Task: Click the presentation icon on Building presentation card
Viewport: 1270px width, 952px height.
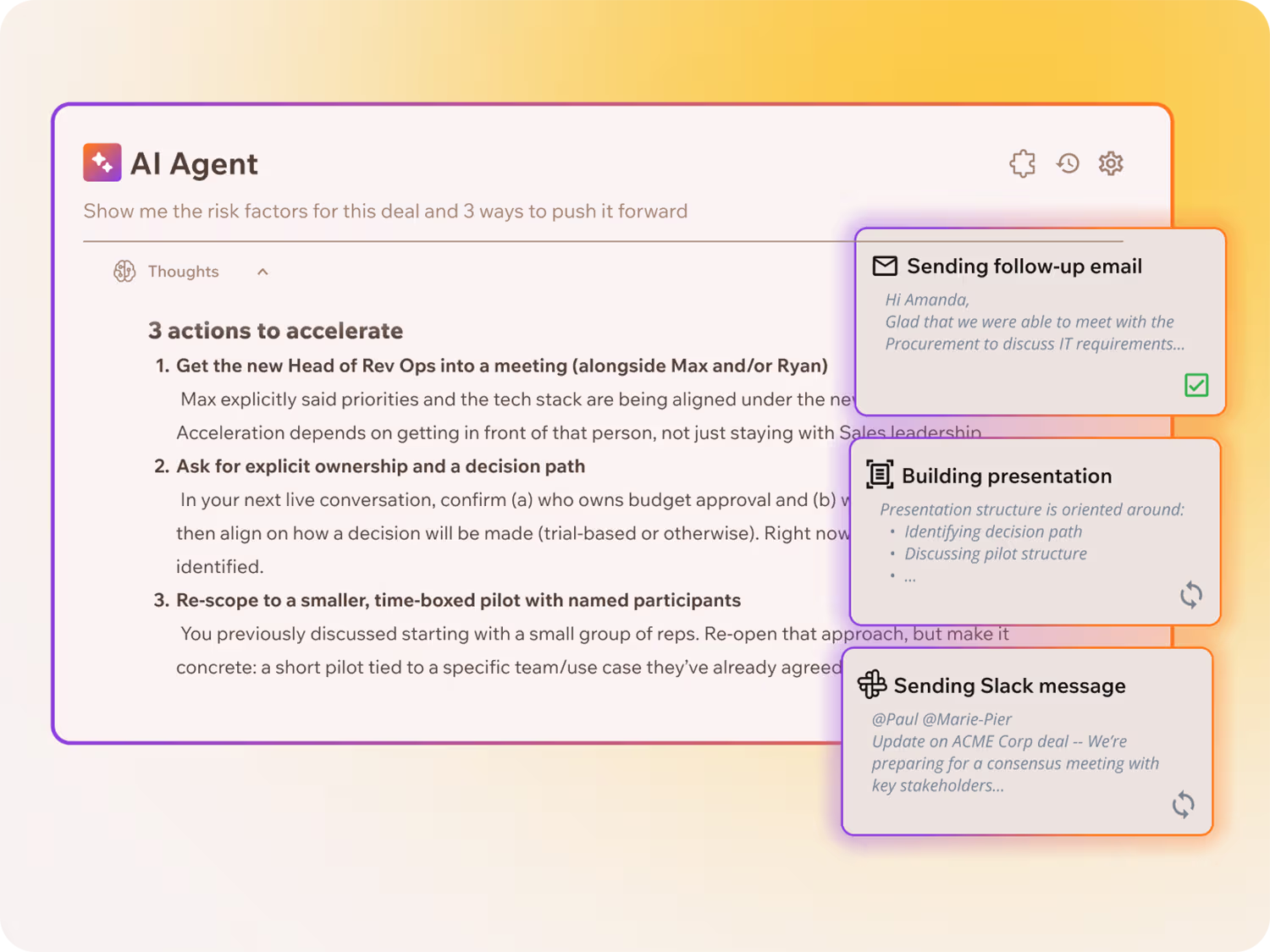Action: point(880,475)
